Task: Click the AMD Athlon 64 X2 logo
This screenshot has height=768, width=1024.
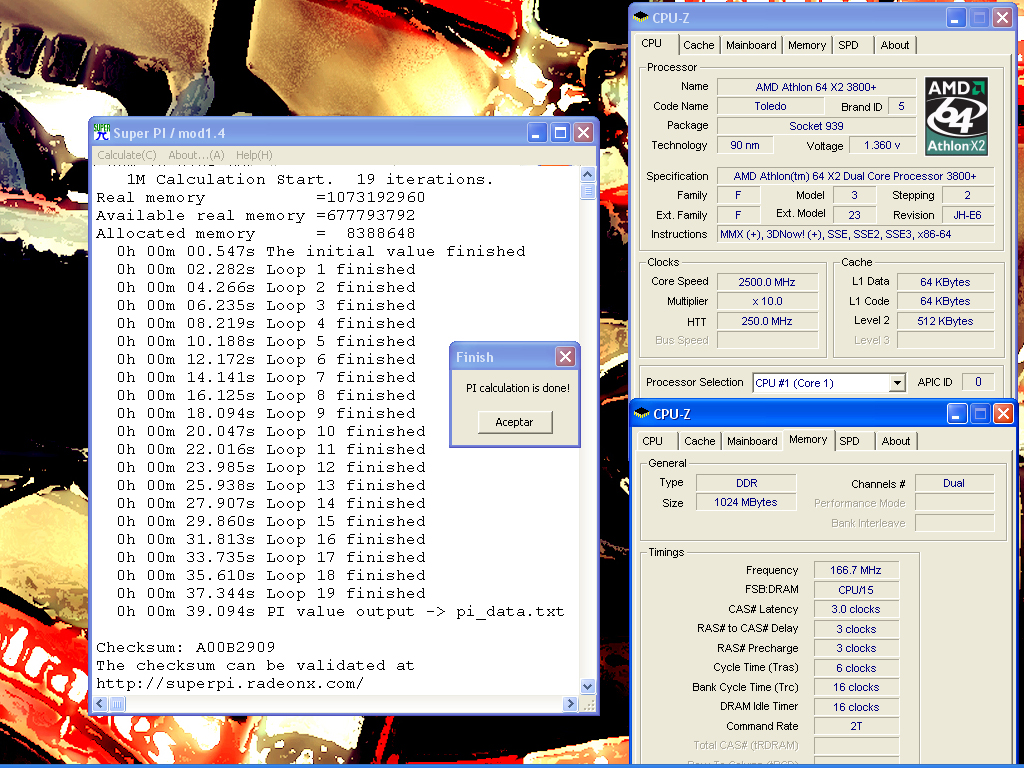Action: click(956, 116)
